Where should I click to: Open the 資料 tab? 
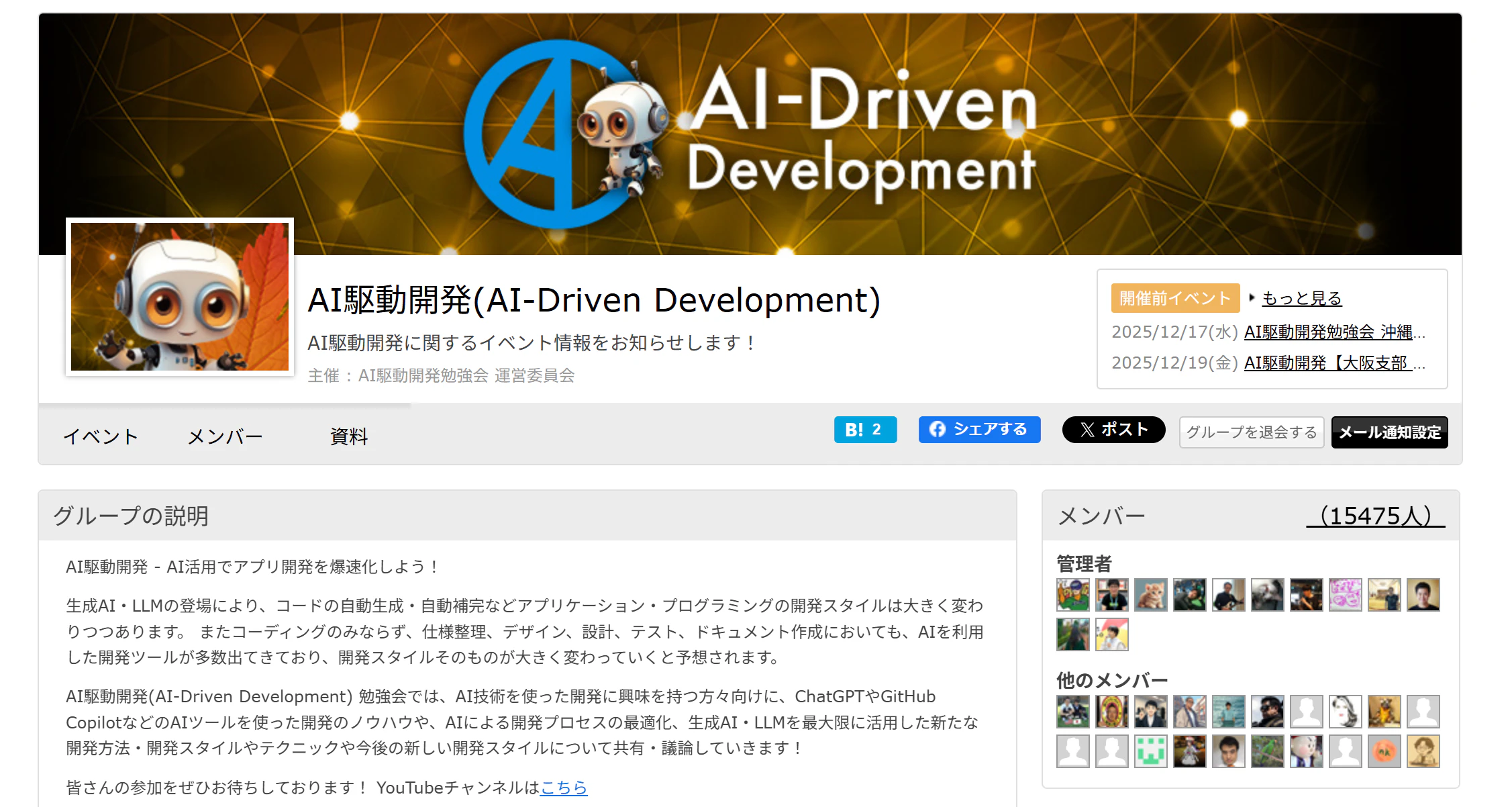[x=349, y=436]
